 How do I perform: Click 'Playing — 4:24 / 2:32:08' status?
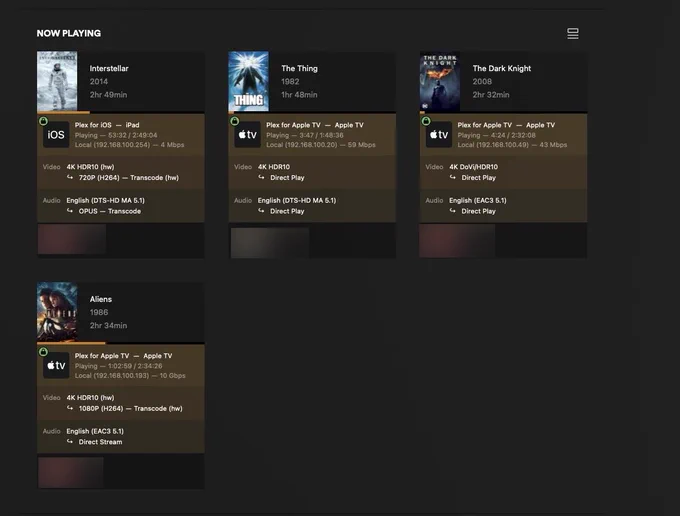pyautogui.click(x=497, y=135)
